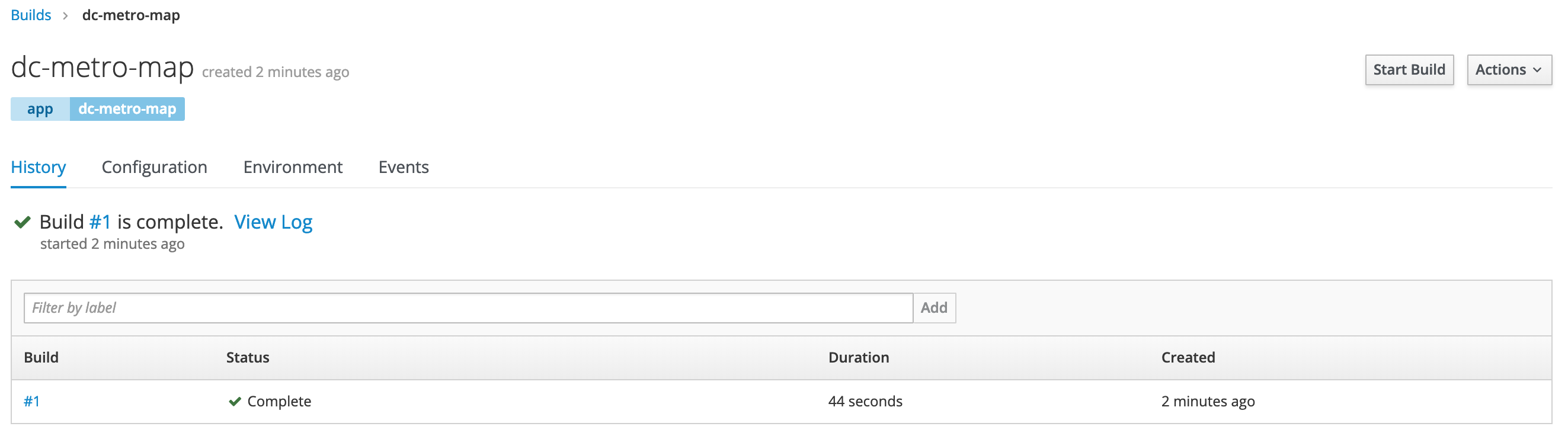Click the app label tag
This screenshot has width=1568, height=436.
pyautogui.click(x=40, y=110)
